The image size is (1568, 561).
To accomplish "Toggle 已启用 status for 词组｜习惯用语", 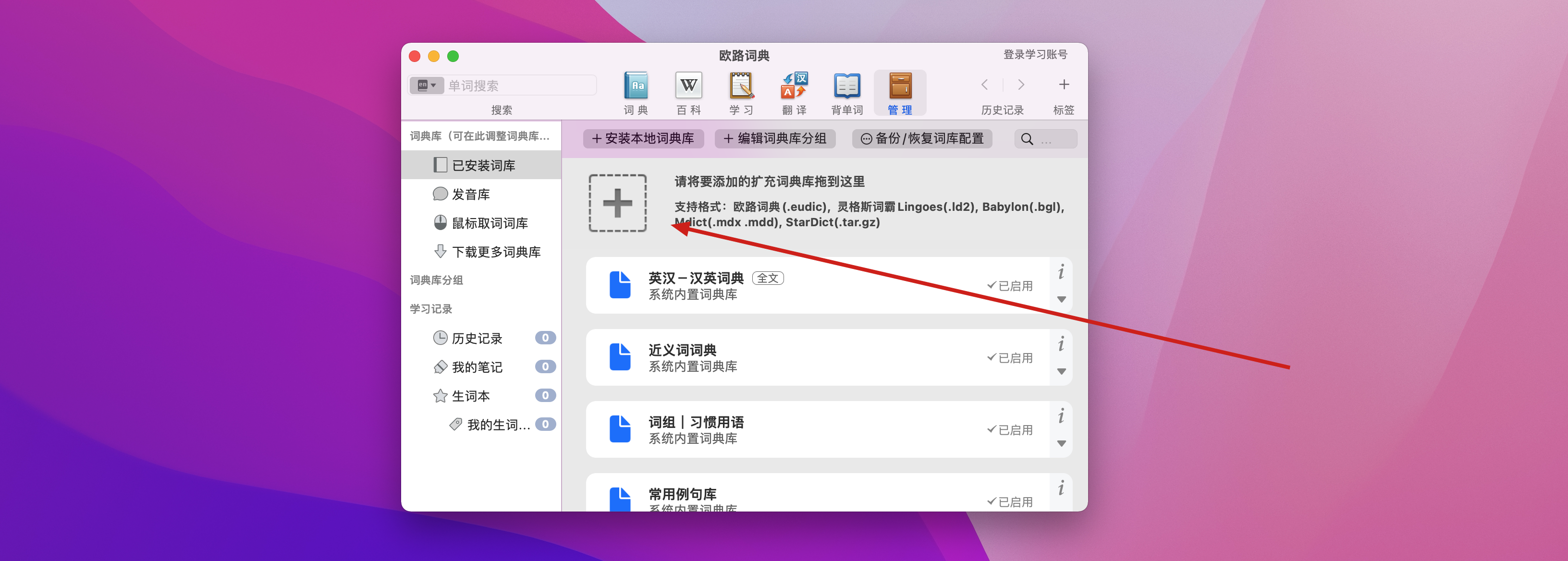I will coord(1010,430).
